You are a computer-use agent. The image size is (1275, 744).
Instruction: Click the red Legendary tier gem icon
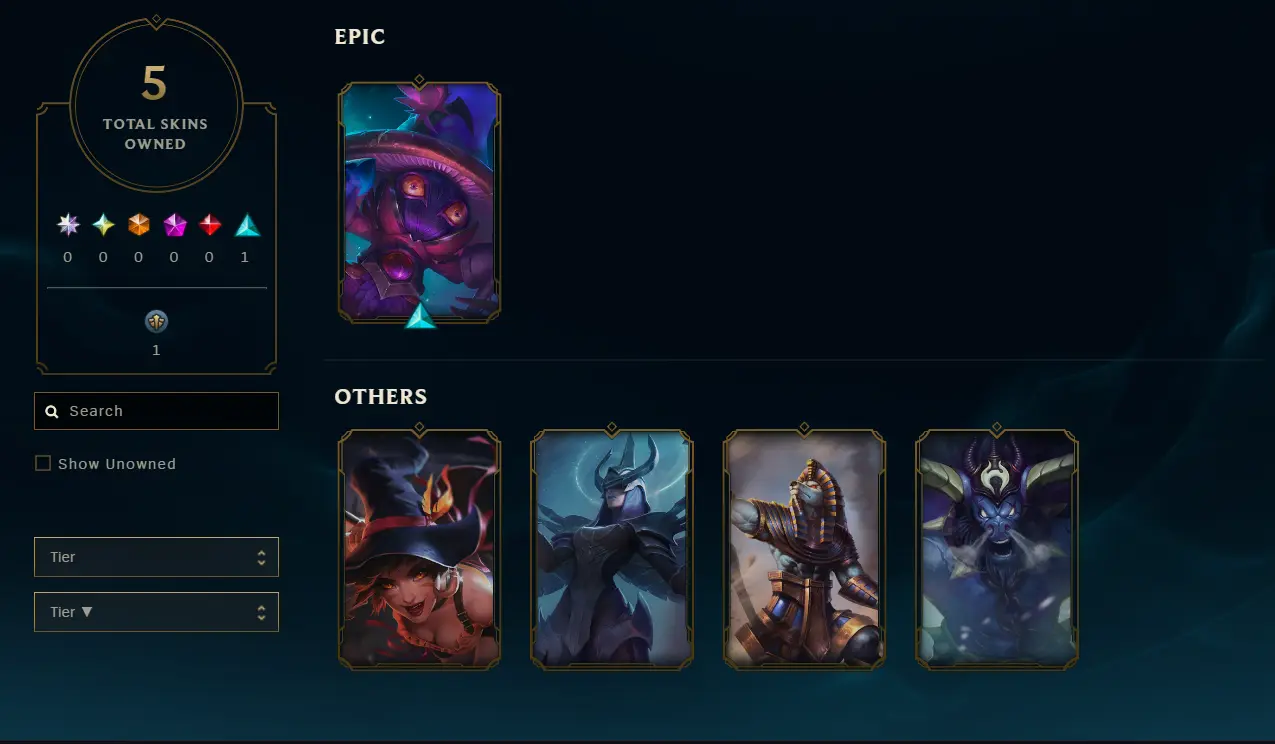click(x=210, y=225)
